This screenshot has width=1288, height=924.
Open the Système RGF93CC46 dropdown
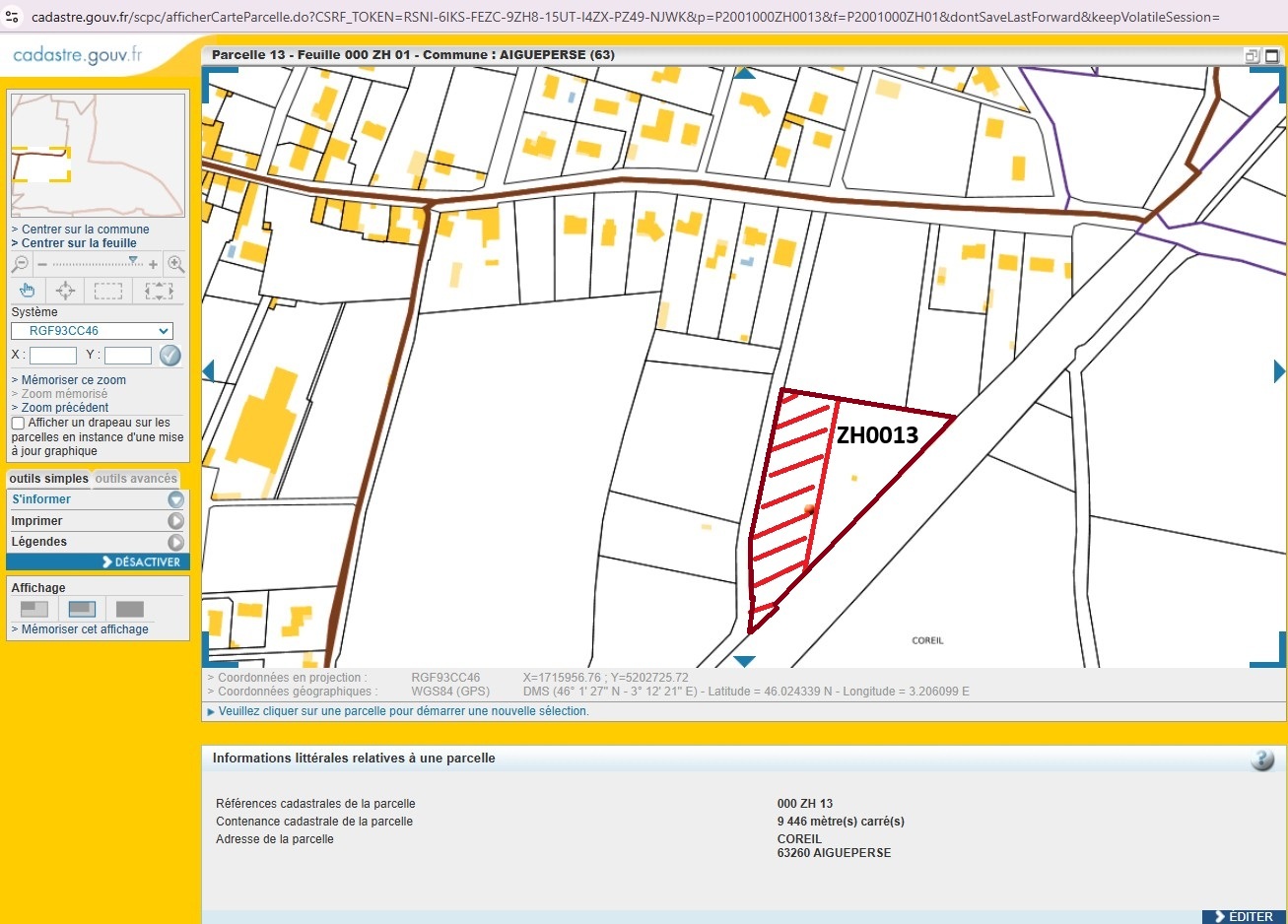(93, 331)
